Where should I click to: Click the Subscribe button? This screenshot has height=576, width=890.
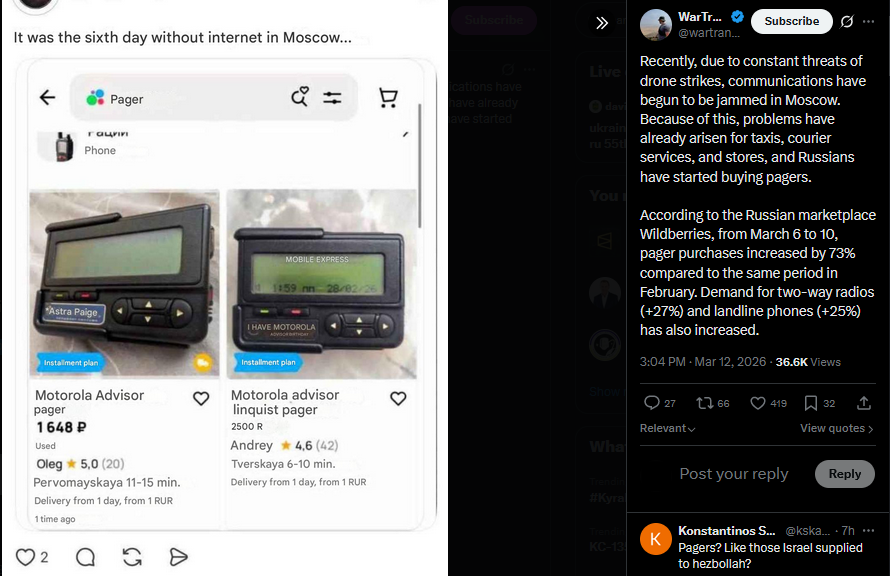pyautogui.click(x=792, y=22)
